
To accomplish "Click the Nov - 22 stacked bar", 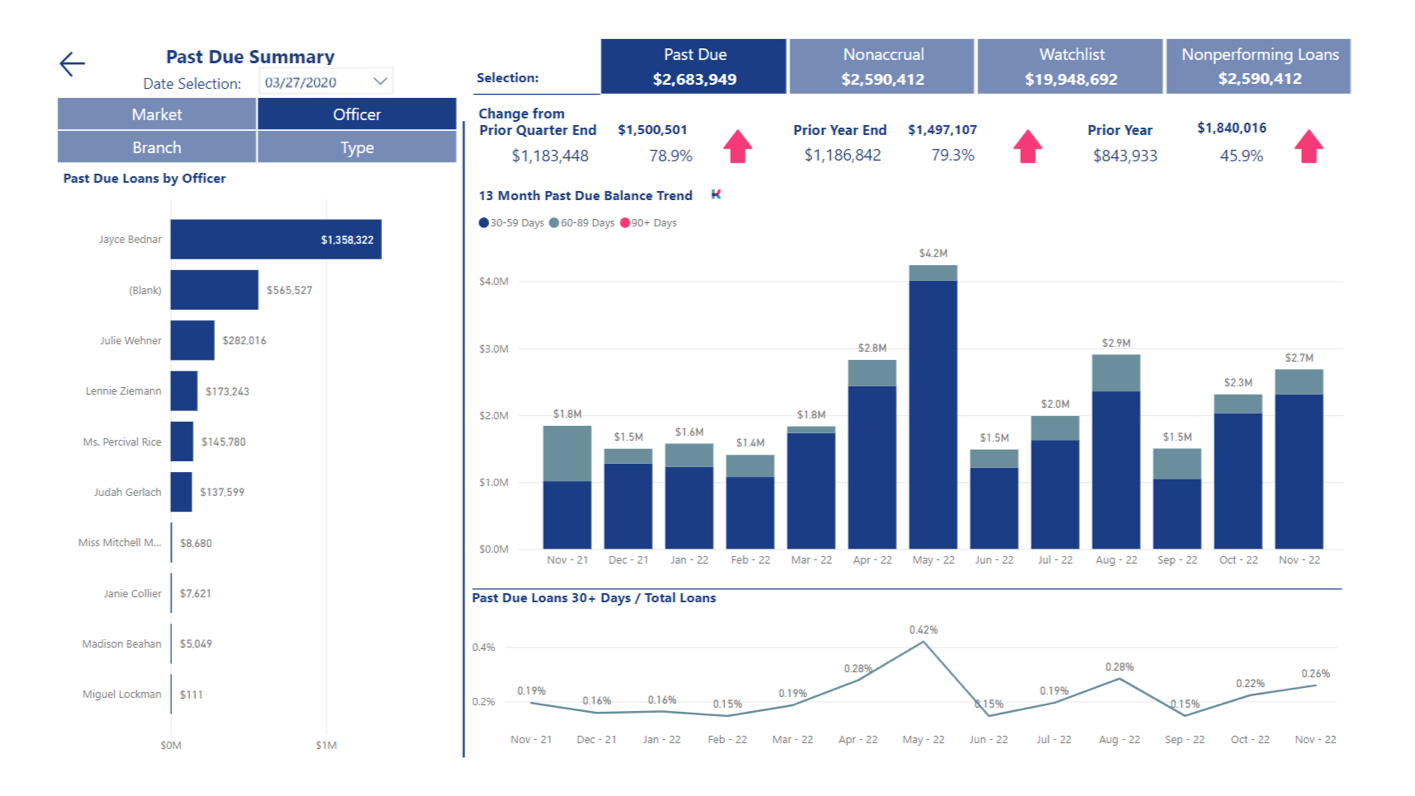I will (1299, 459).
